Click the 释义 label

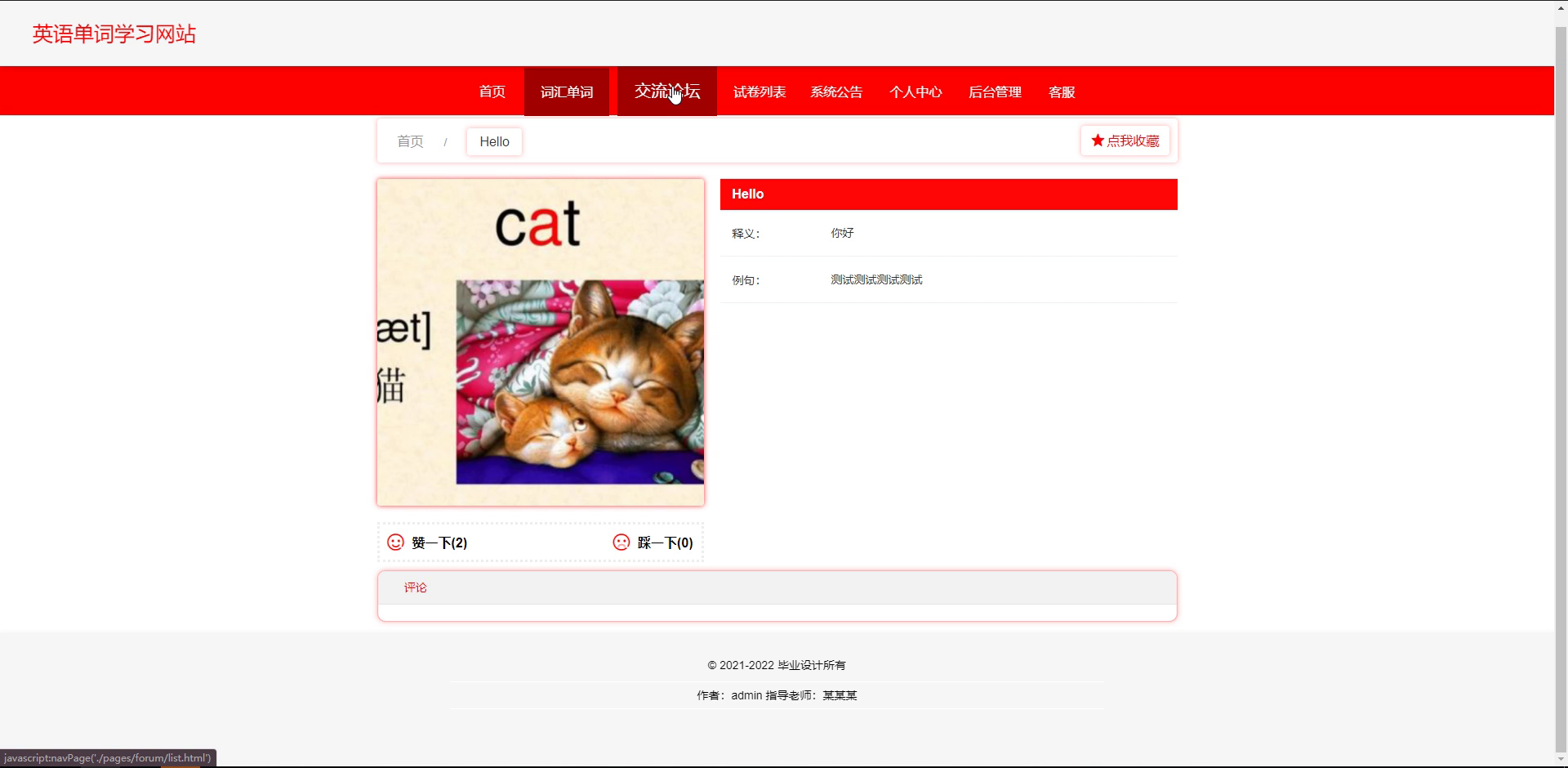click(746, 234)
